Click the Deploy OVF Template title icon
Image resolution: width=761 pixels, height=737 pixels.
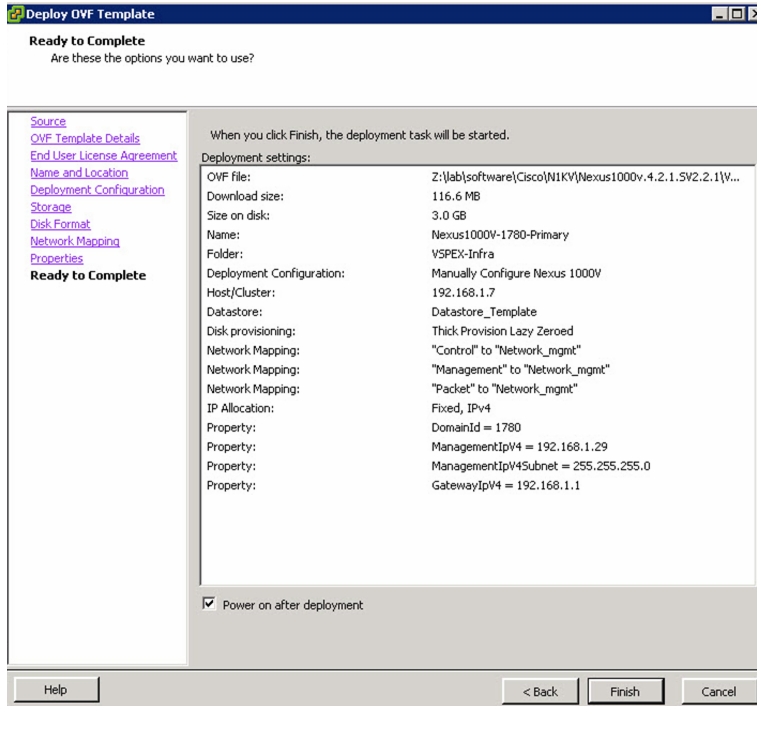[x=15, y=14]
